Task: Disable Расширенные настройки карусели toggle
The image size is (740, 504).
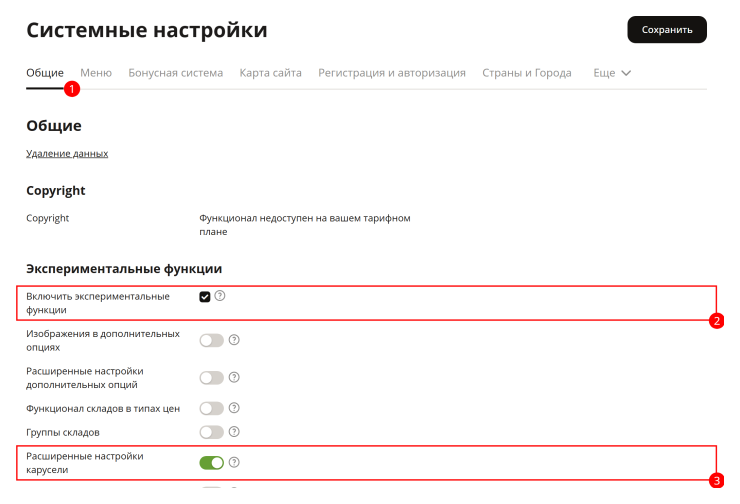Action: point(211,463)
